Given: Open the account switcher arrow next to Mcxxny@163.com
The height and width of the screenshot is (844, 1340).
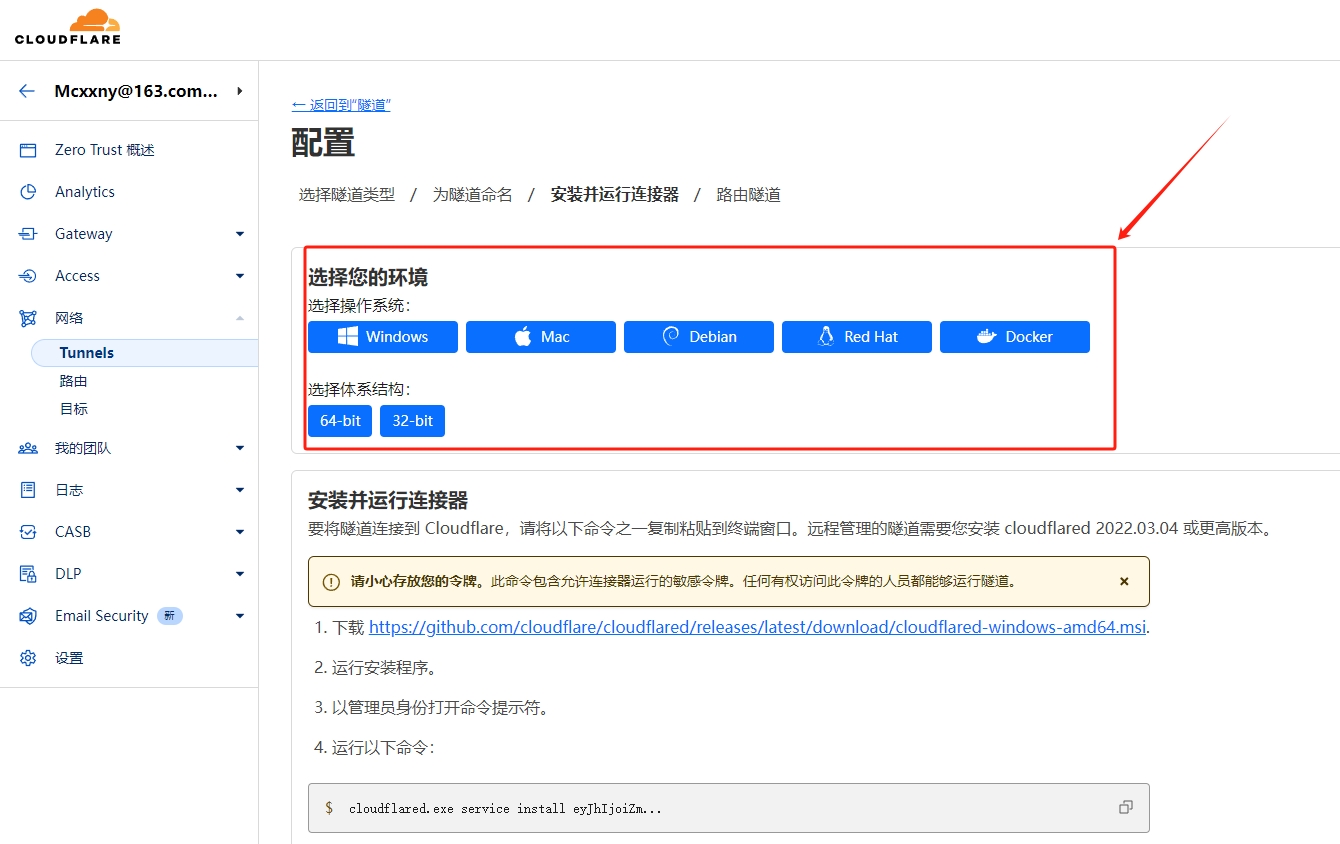Looking at the screenshot, I should tap(239, 91).
